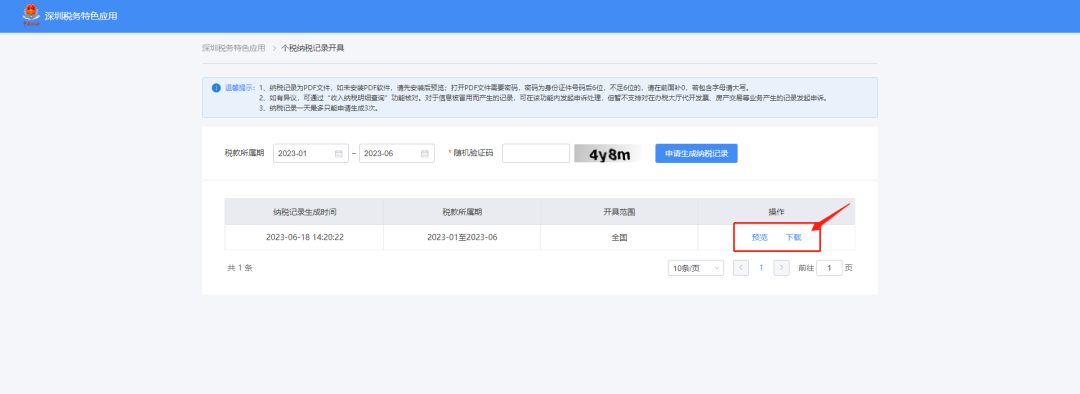This screenshot has width=1080, height=394.
Task: Click the 2023-01 start period field
Action: pyautogui.click(x=311, y=154)
